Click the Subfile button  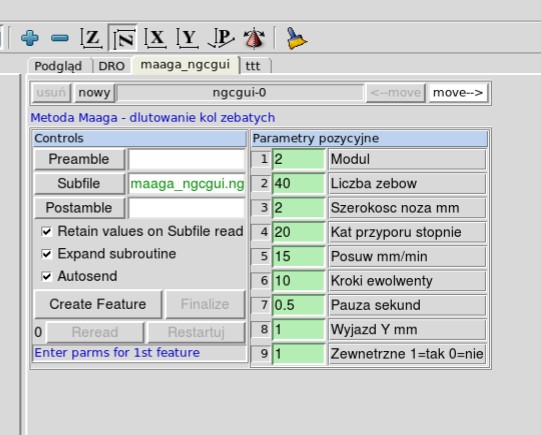pos(79,184)
